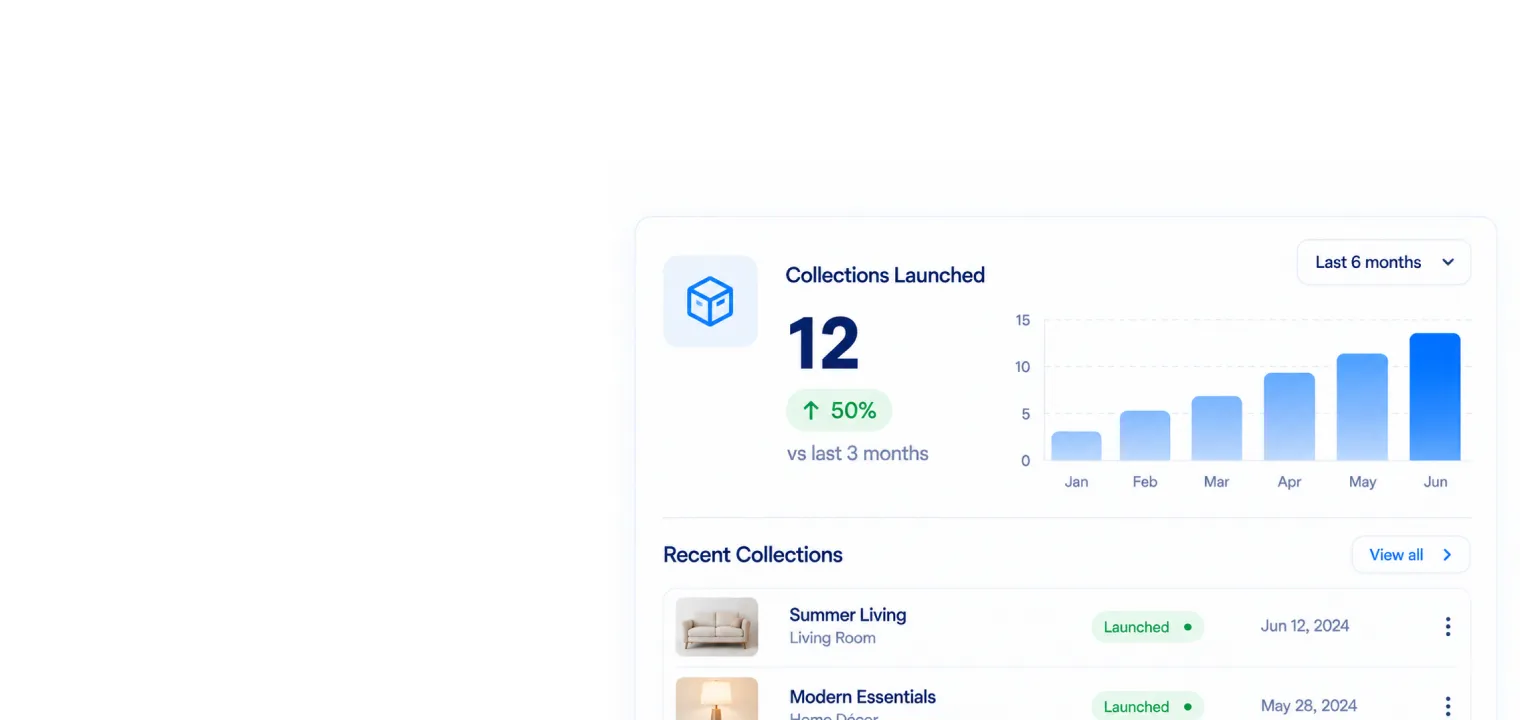The width and height of the screenshot is (1520, 720).
Task: Click the Jan bar in the chart
Action: pyautogui.click(x=1076, y=446)
